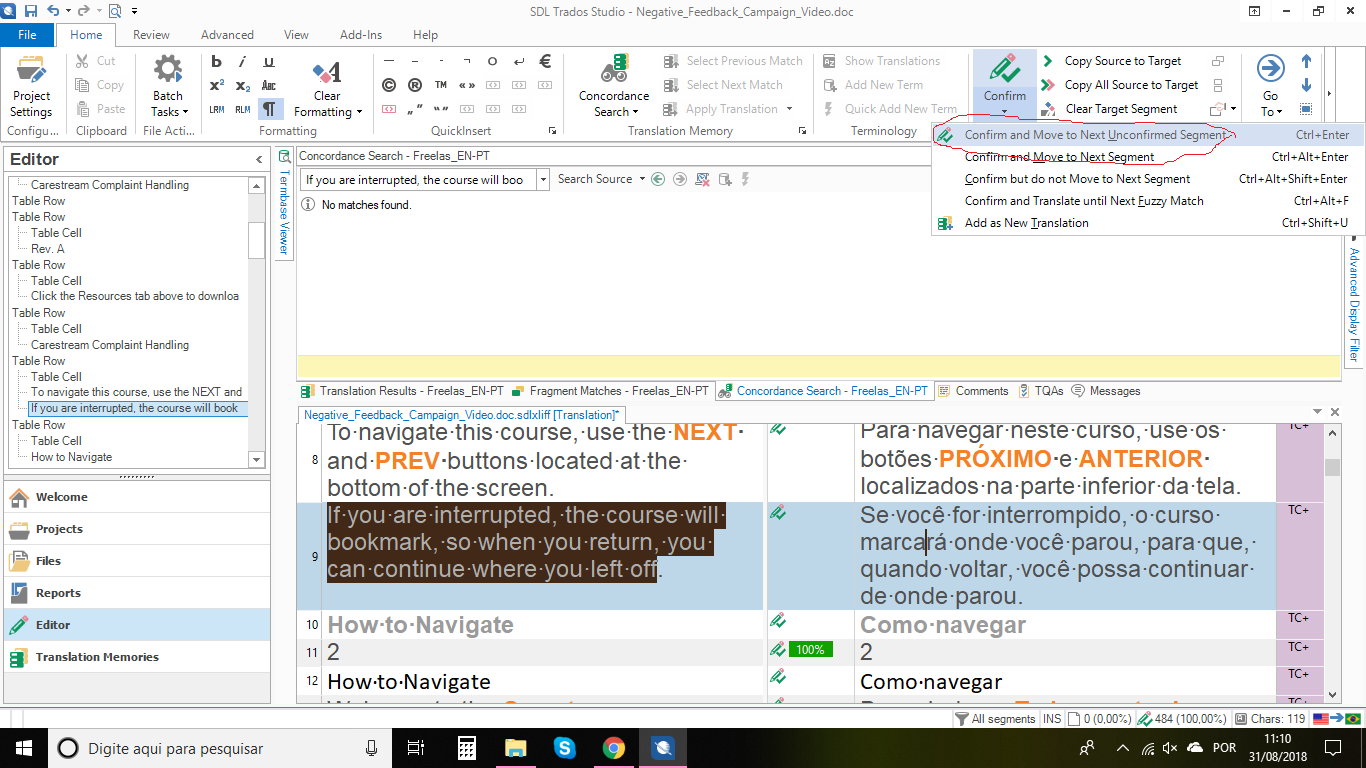The height and width of the screenshot is (768, 1366).
Task: Apply underline formatting
Action: coord(269,61)
